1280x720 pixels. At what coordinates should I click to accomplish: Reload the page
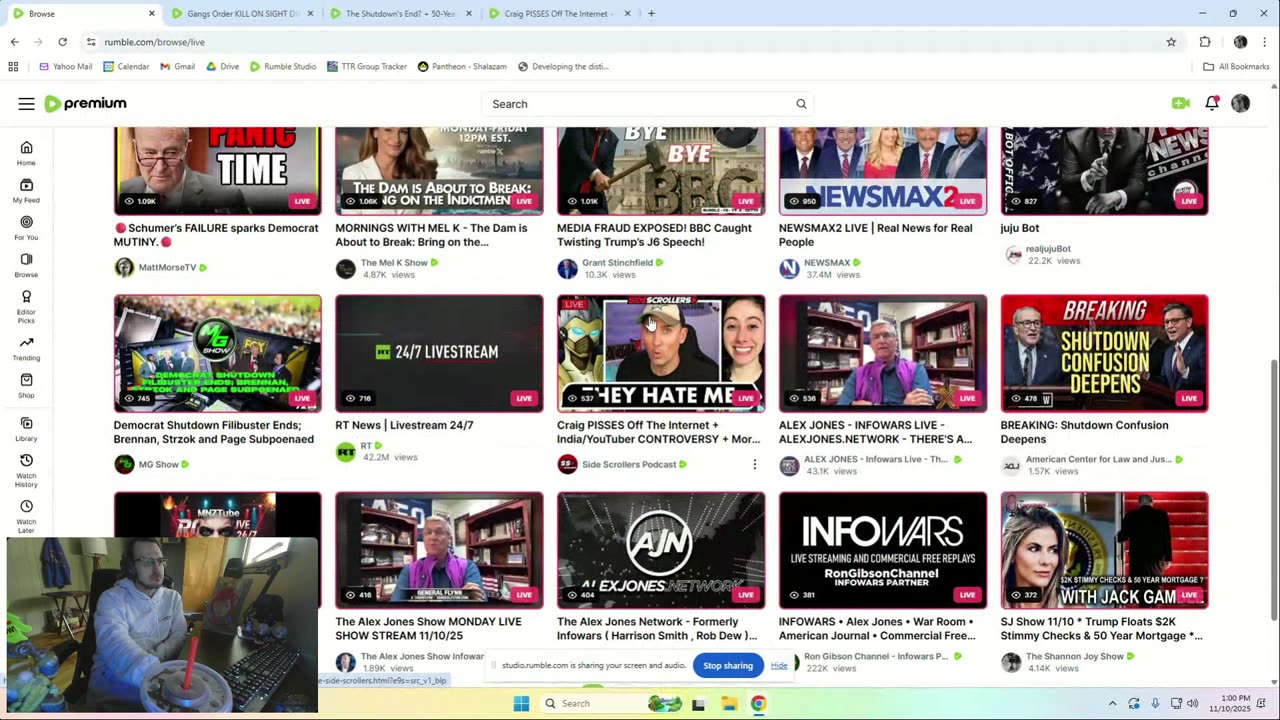[x=62, y=42]
